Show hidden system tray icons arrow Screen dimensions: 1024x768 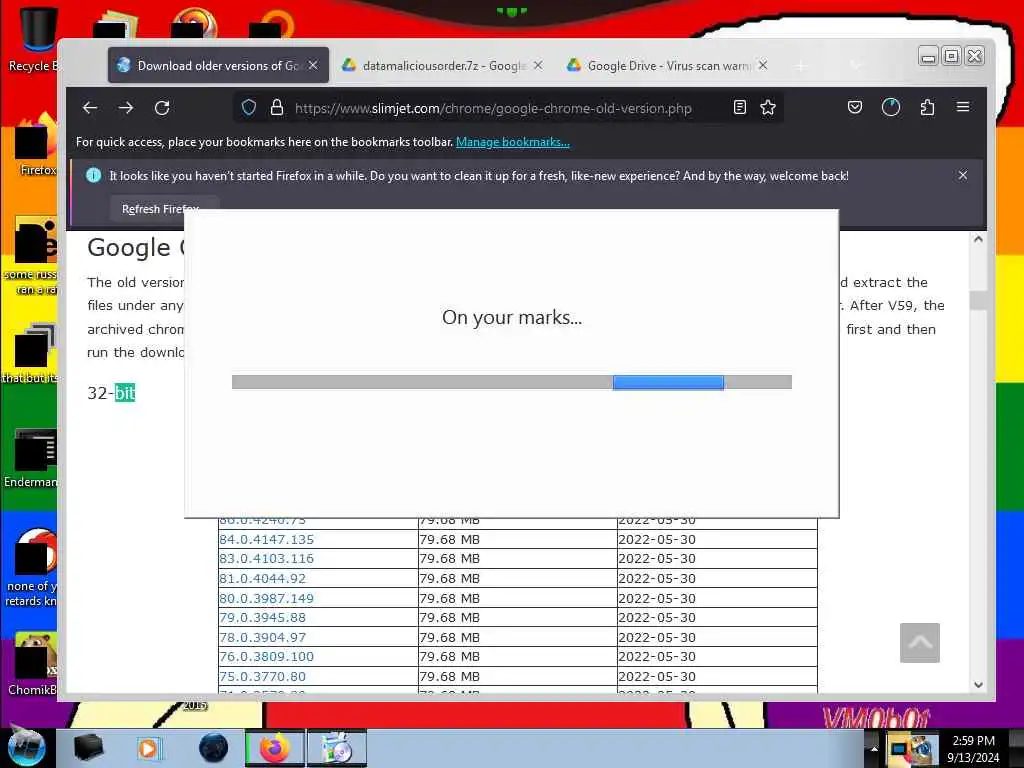click(x=874, y=748)
